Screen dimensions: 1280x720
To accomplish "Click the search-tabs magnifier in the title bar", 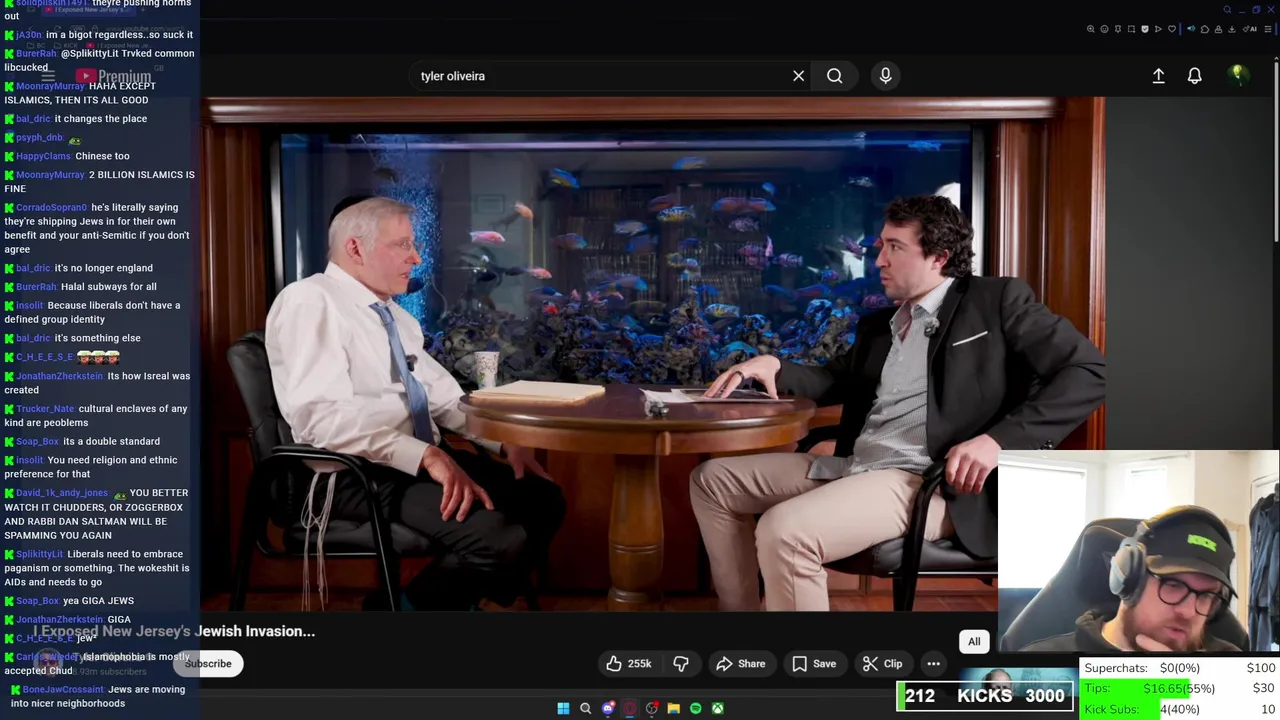I will pos(1227,10).
